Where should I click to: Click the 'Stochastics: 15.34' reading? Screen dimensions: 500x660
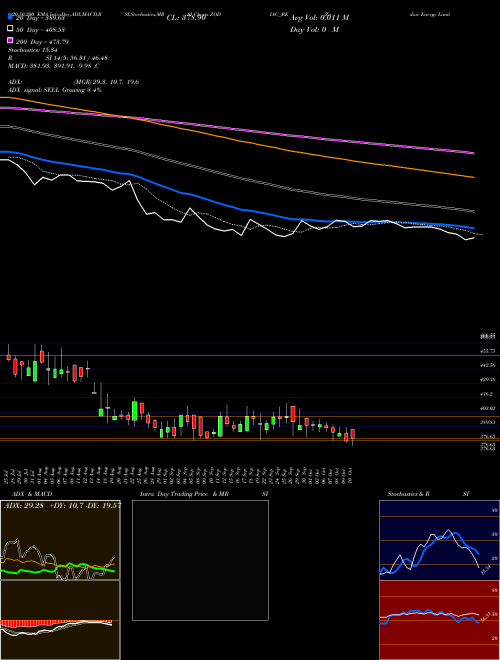click(33, 50)
